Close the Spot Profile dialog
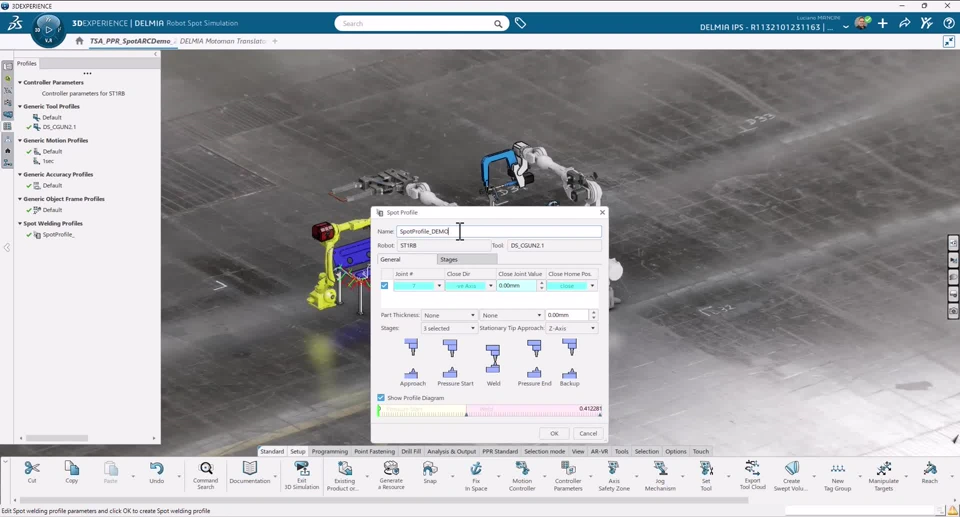 click(x=602, y=212)
